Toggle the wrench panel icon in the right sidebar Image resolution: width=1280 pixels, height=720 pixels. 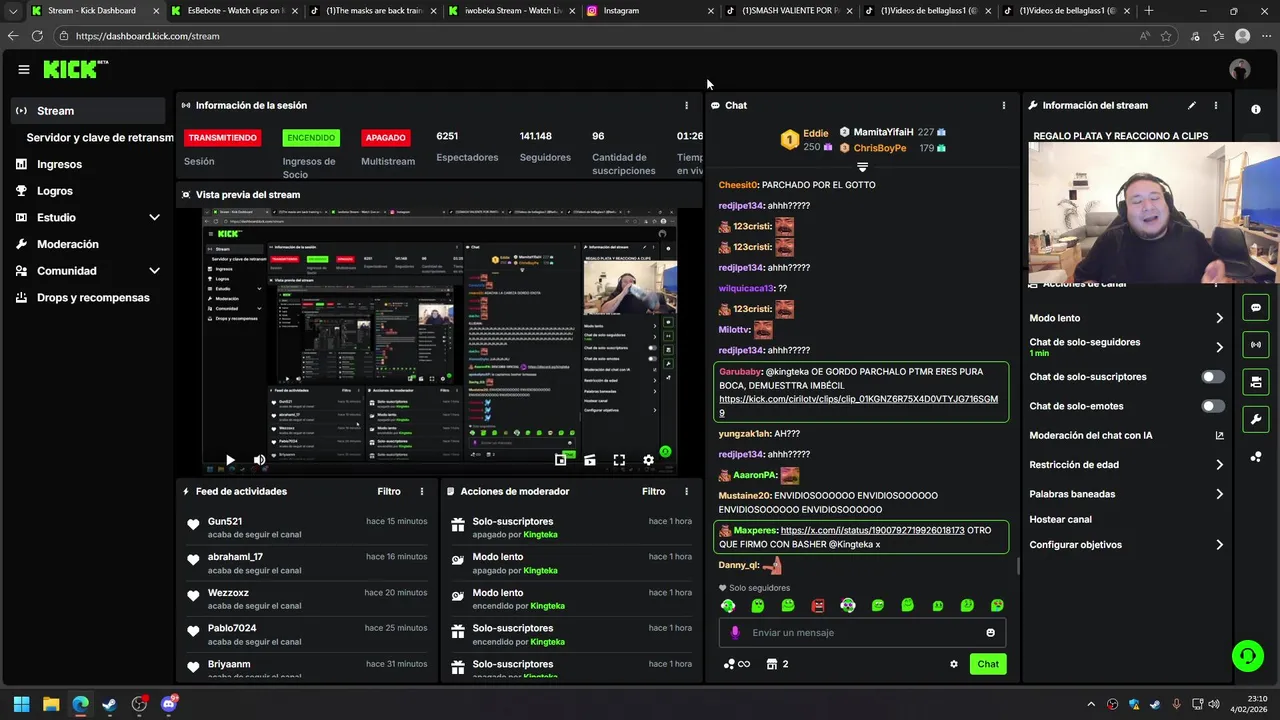[x=1256, y=419]
